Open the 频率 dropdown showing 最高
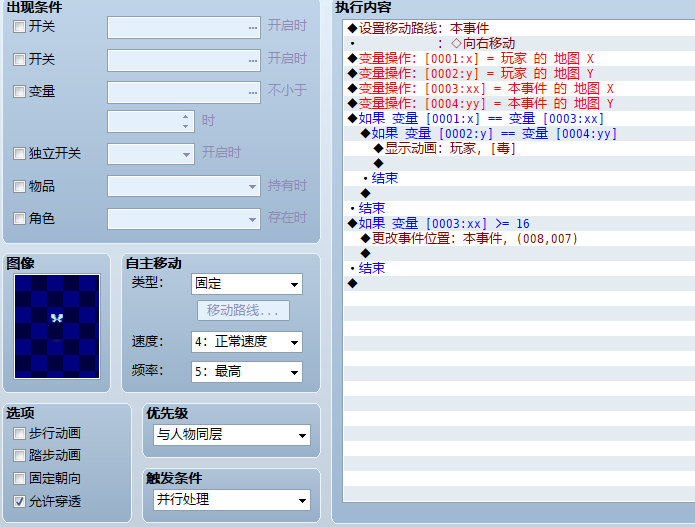The image size is (695, 527). pos(247,372)
